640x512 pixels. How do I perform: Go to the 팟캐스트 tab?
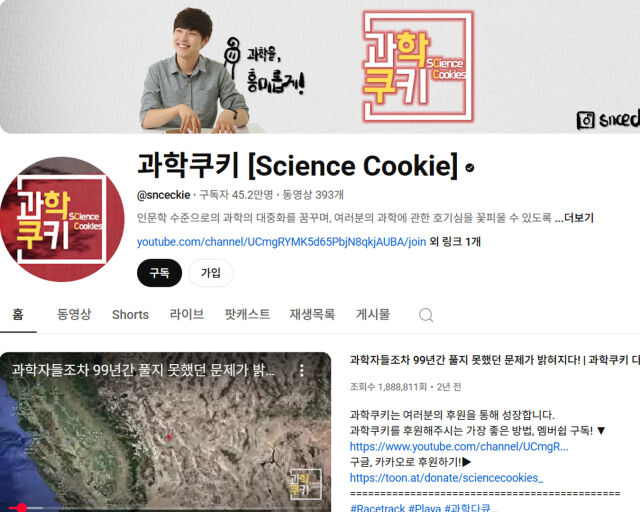247,314
